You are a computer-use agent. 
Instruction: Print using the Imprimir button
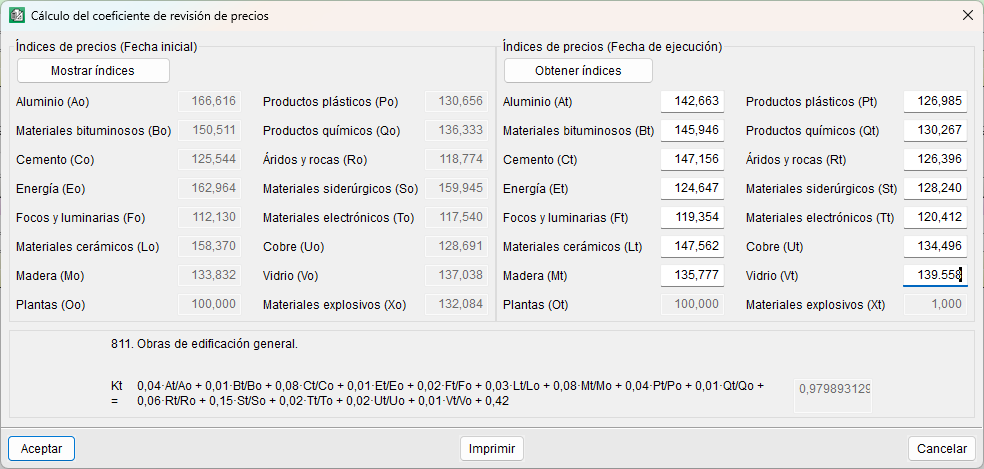(492, 449)
